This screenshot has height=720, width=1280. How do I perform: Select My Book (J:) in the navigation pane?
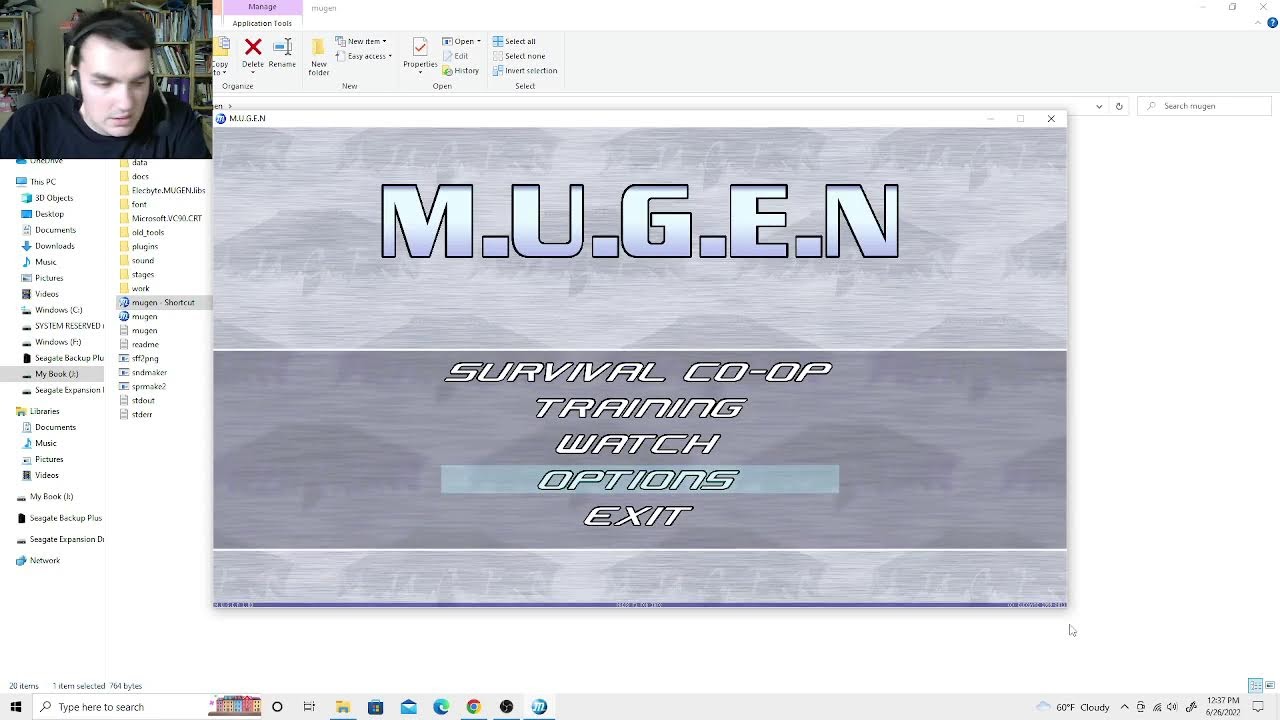point(52,374)
